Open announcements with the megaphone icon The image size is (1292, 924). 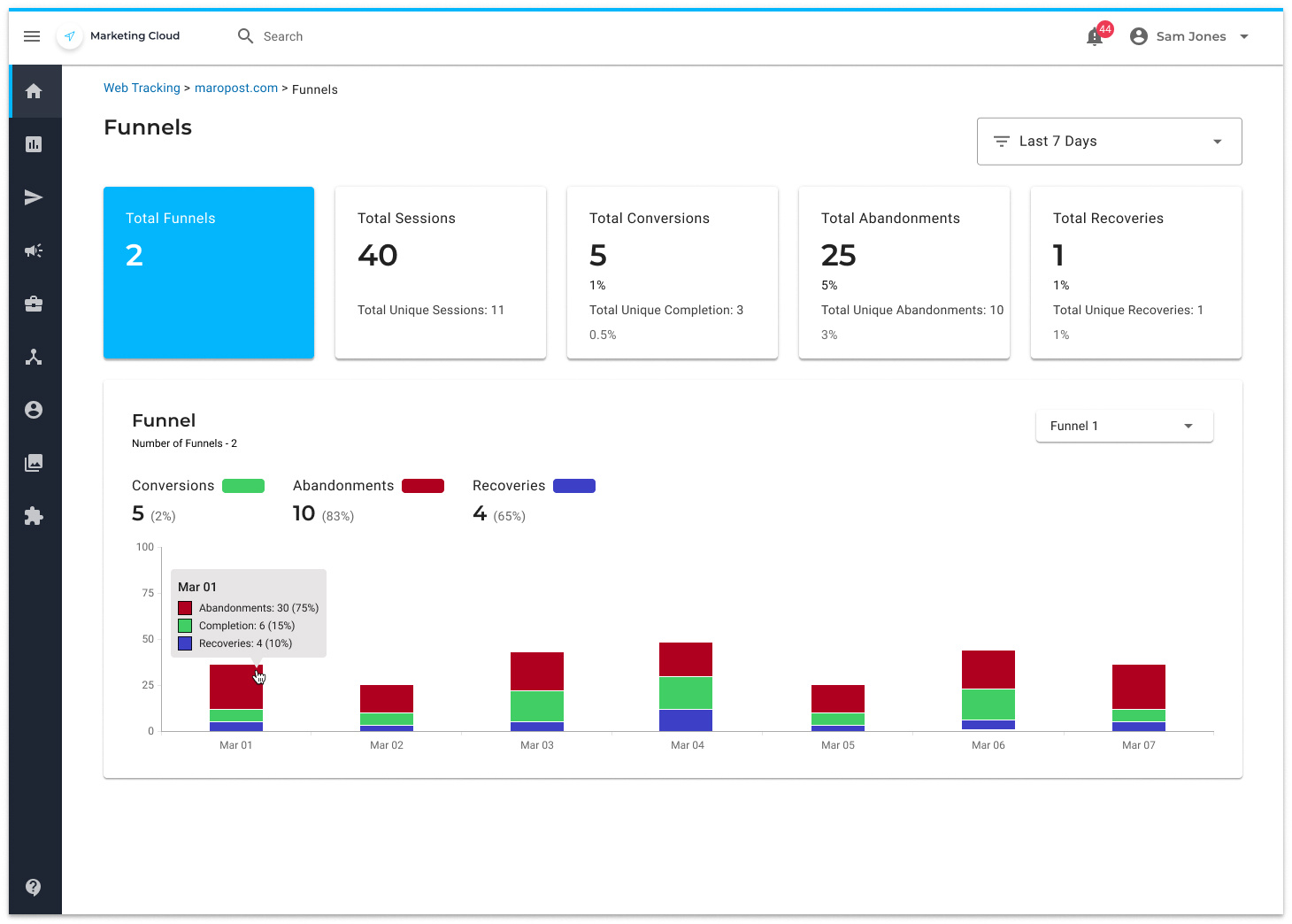click(x=34, y=250)
